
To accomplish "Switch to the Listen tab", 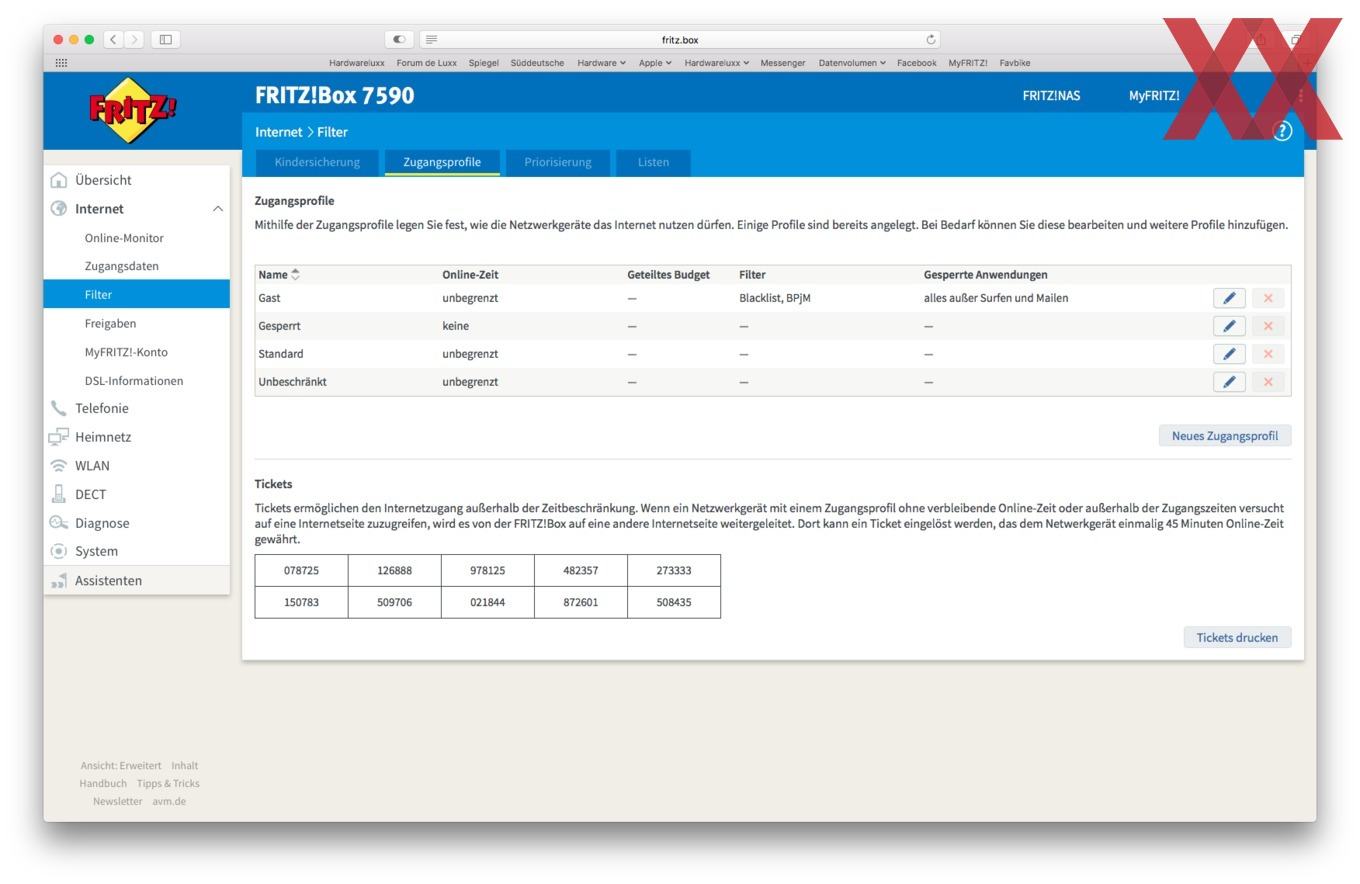I will coord(653,162).
